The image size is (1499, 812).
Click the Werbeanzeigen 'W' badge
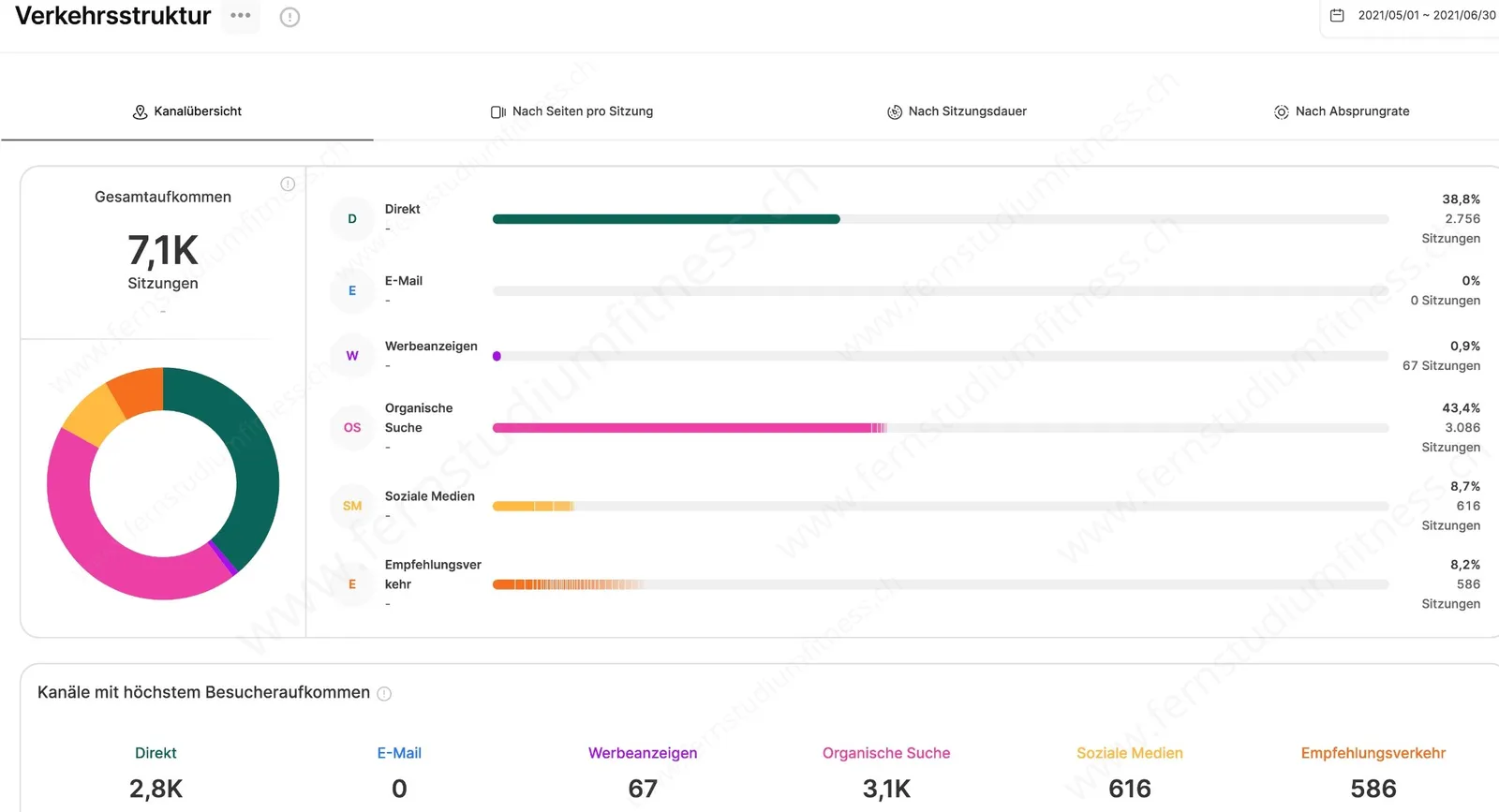[352, 356]
